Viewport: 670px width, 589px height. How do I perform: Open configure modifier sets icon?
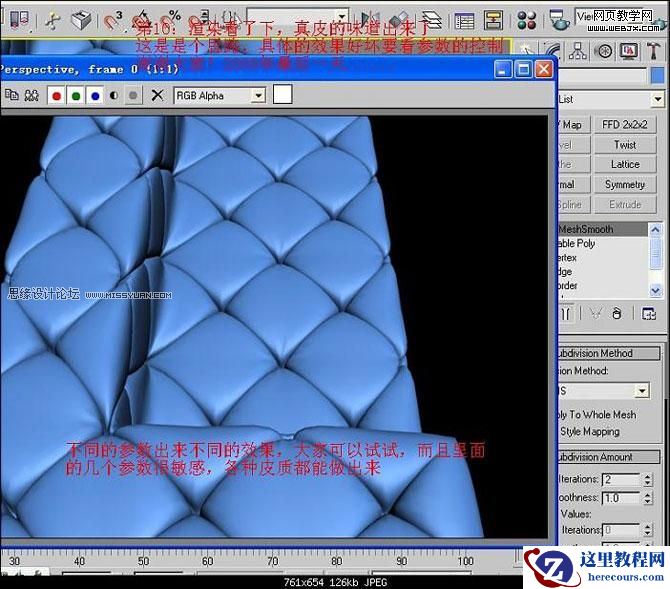[649, 313]
